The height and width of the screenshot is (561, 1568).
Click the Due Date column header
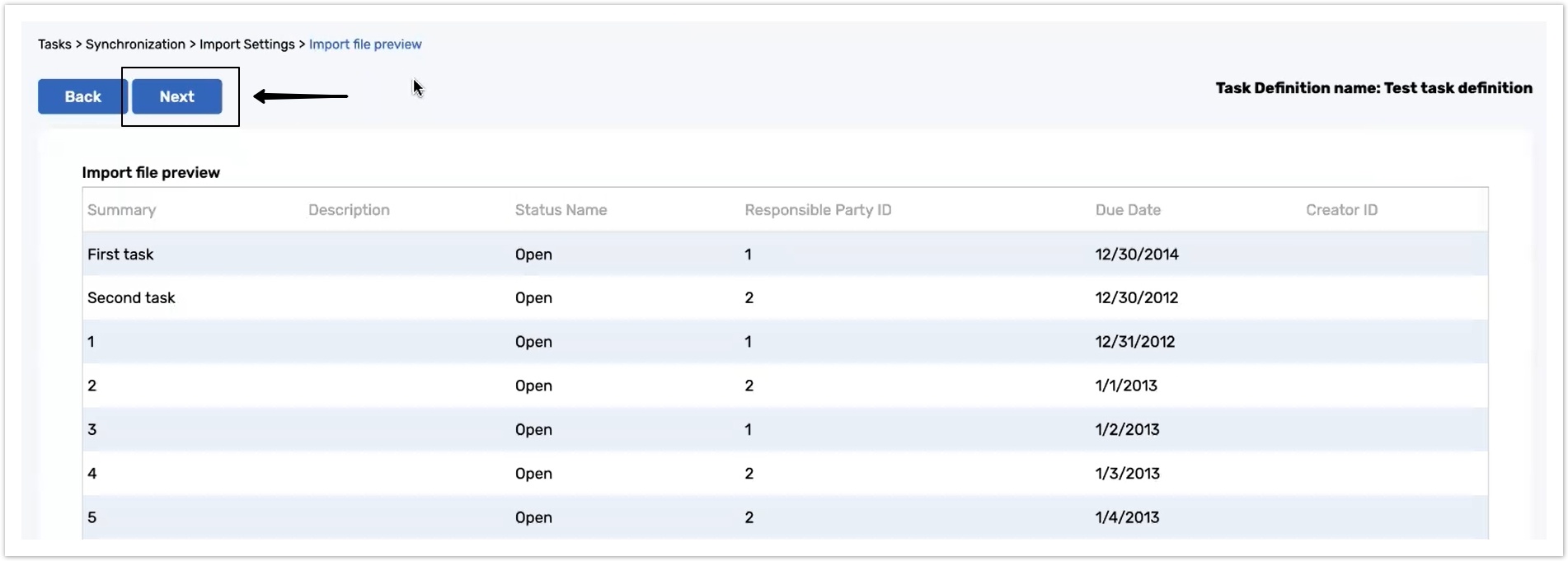click(x=1128, y=210)
